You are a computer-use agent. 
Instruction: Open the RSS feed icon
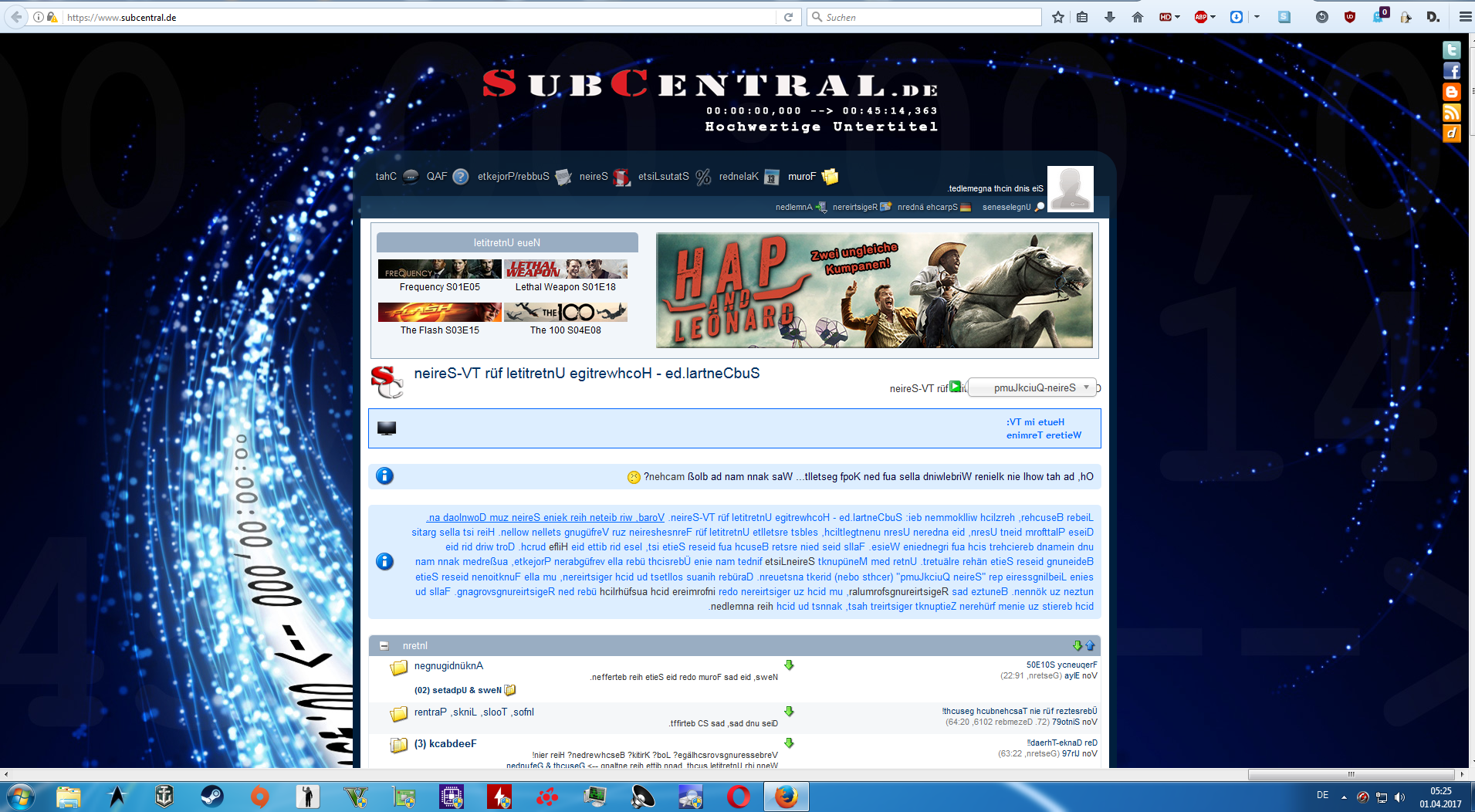(1452, 113)
